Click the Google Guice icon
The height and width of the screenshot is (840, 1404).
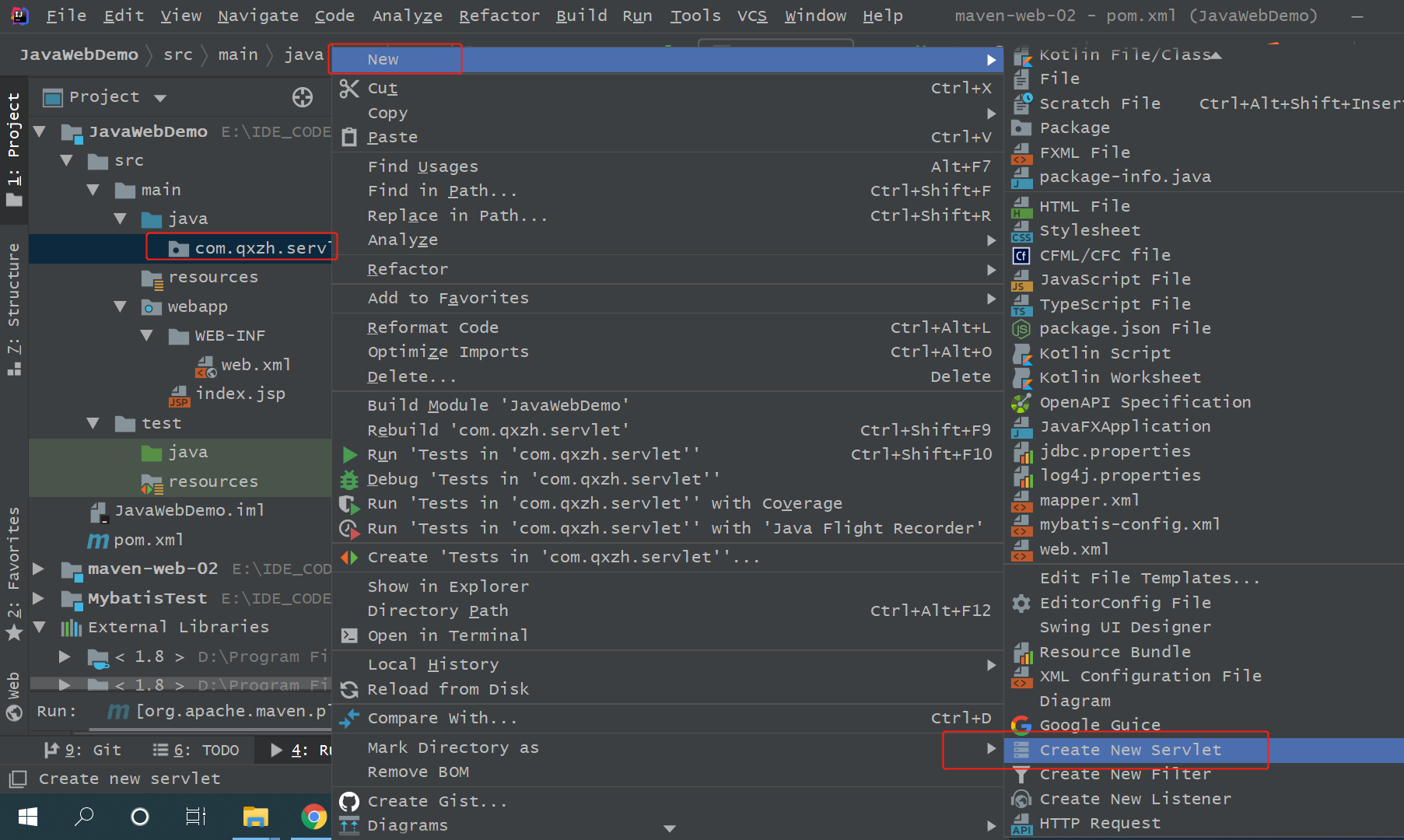click(1021, 726)
